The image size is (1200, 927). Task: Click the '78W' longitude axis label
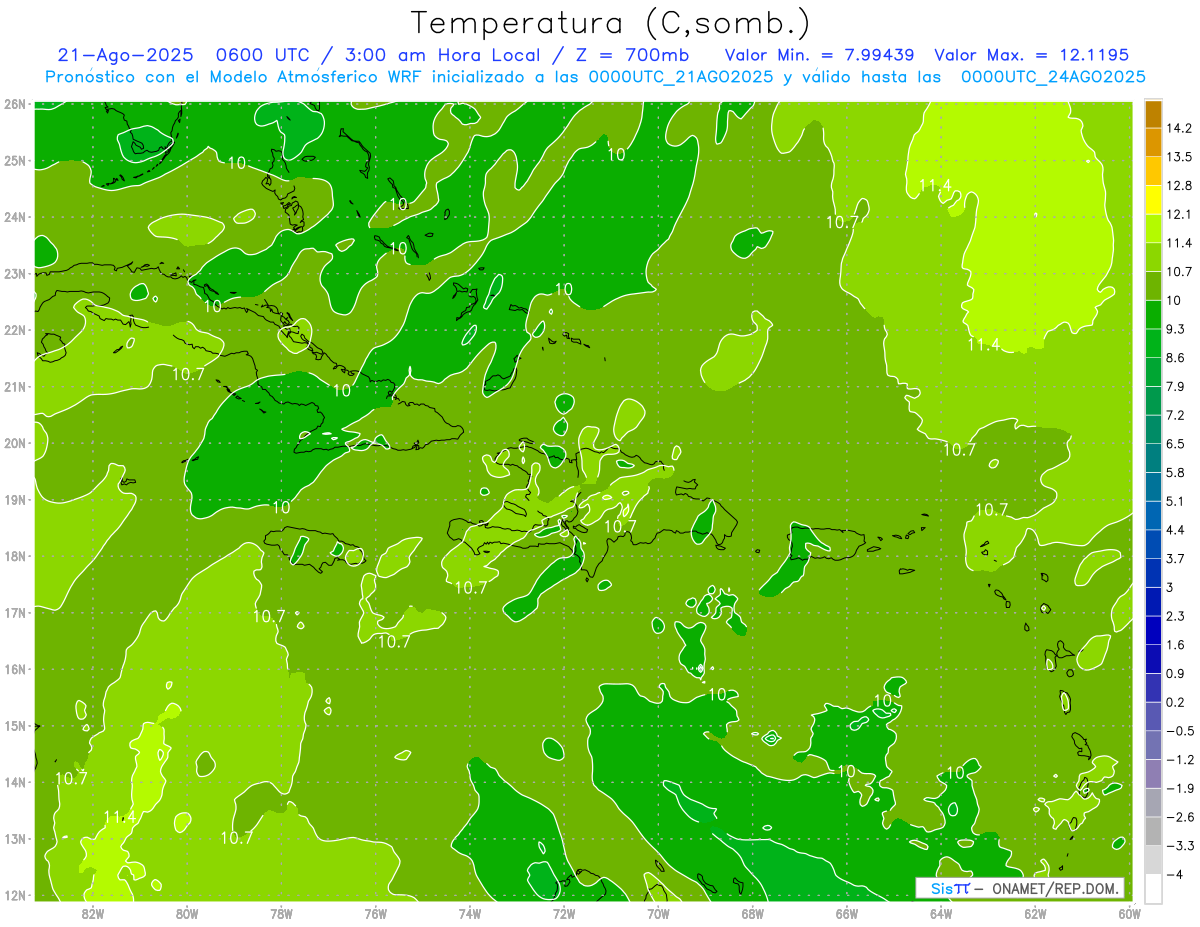pyautogui.click(x=281, y=913)
